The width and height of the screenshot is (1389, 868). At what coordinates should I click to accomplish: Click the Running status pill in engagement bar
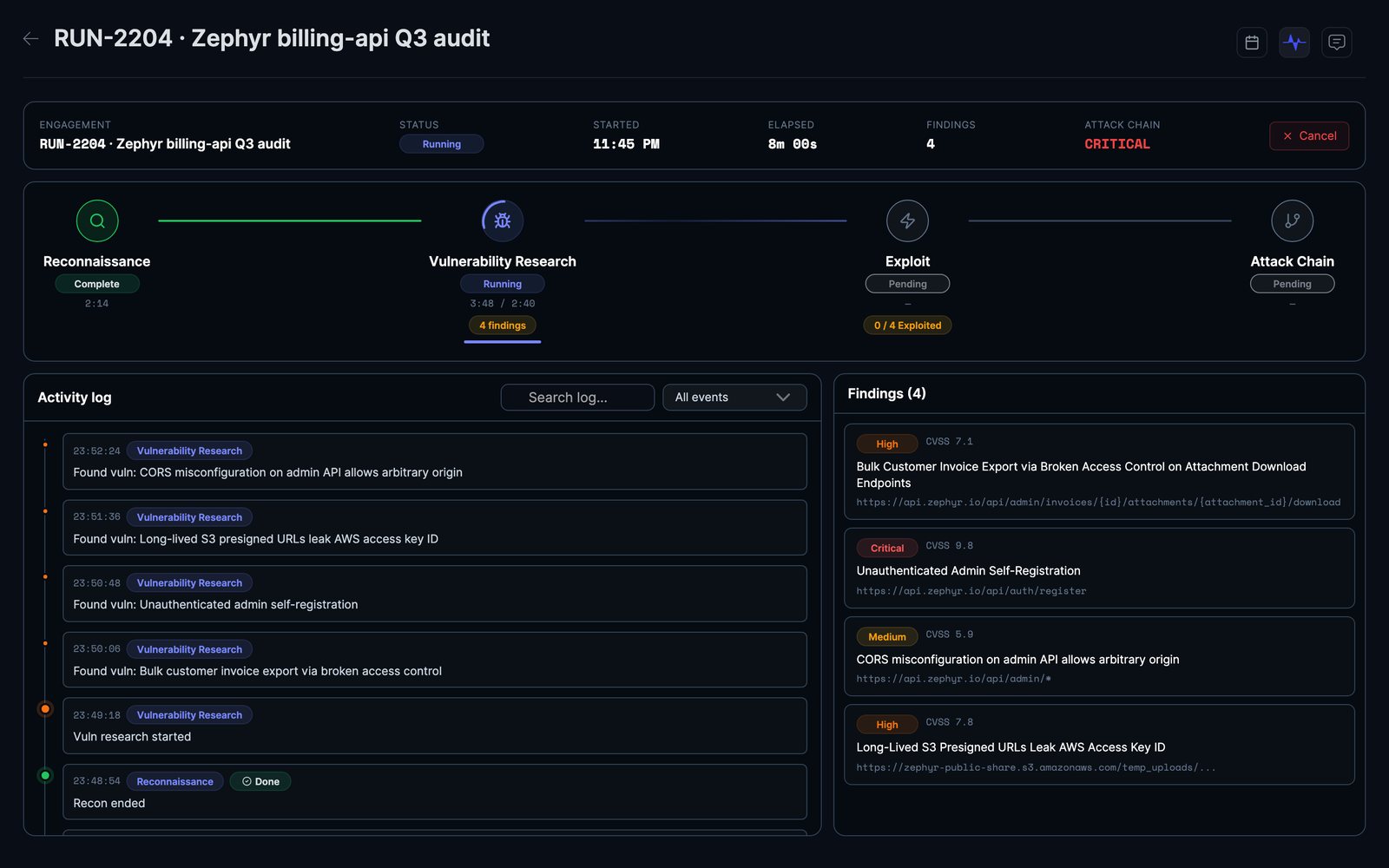[x=442, y=144]
